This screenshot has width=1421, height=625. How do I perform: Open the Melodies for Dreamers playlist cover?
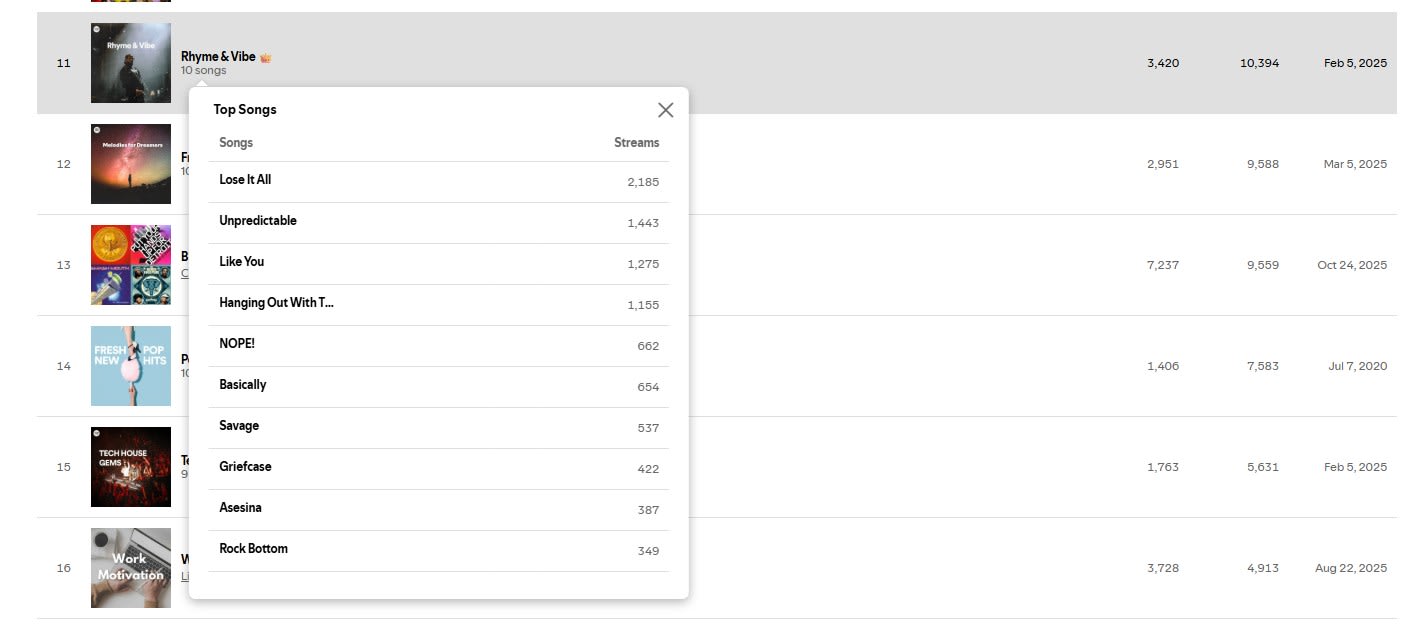131,164
